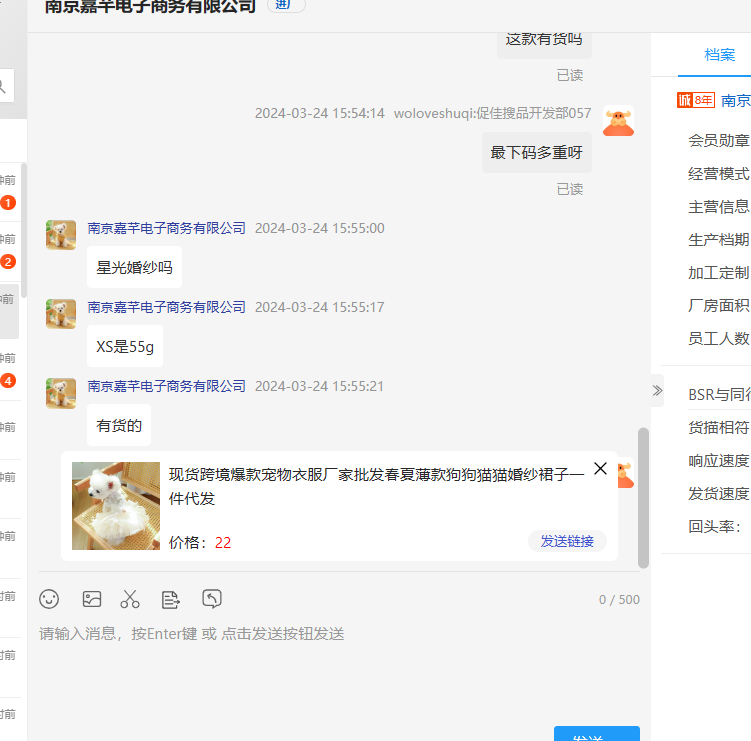Image resolution: width=751 pixels, height=741 pixels.
Task: Click the pet wedding dress product thumbnail
Action: (x=116, y=505)
